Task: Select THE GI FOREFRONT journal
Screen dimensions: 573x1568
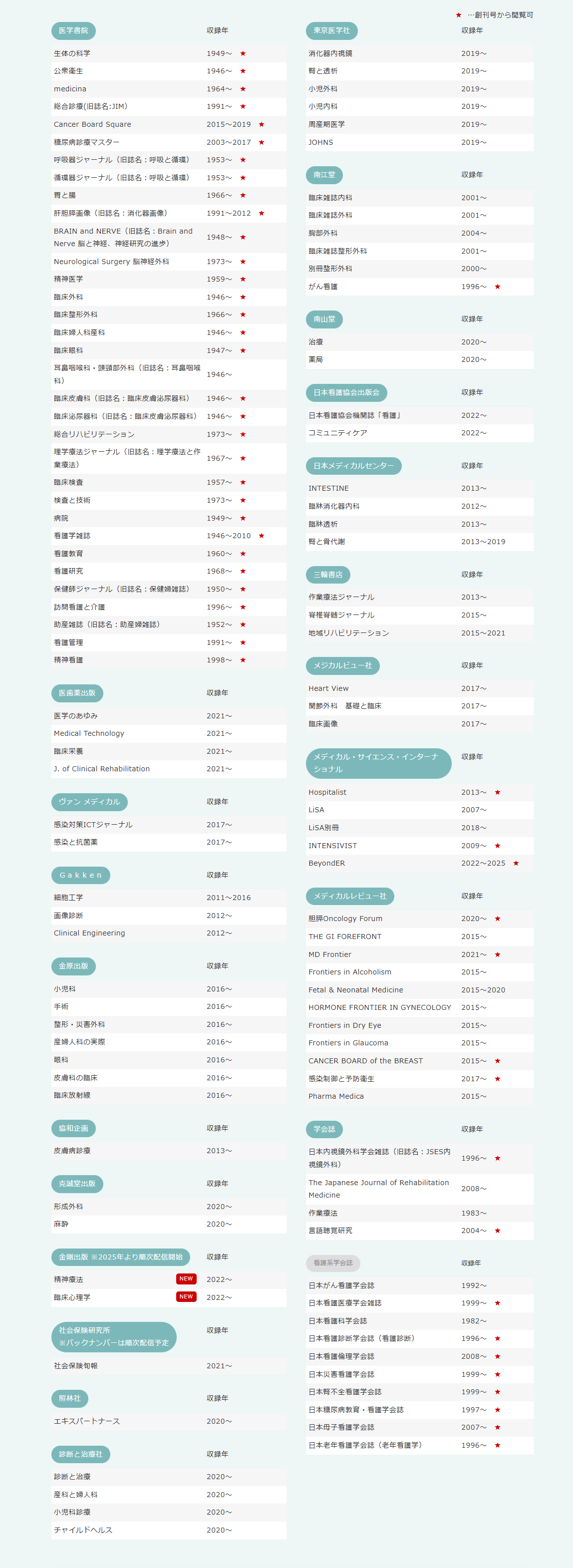Action: pyautogui.click(x=345, y=937)
